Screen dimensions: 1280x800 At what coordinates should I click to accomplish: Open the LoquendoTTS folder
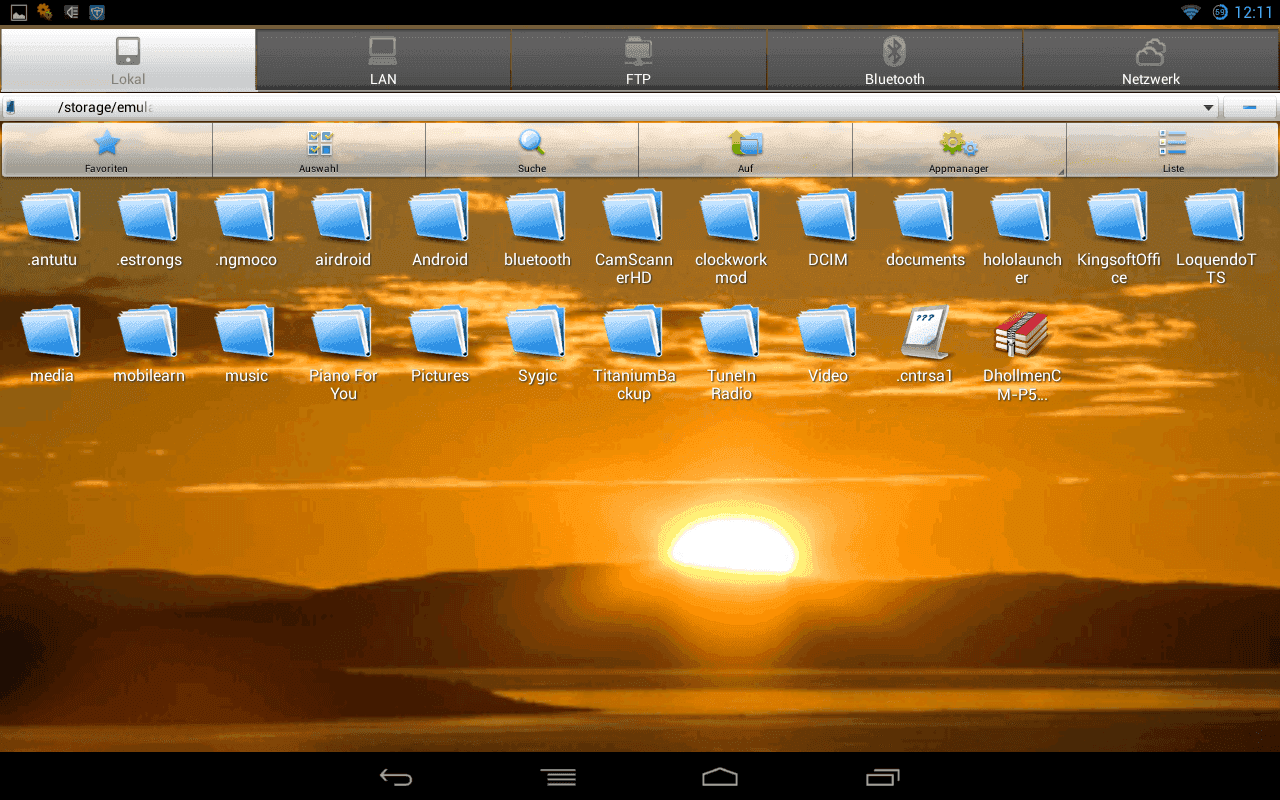click(x=1216, y=237)
